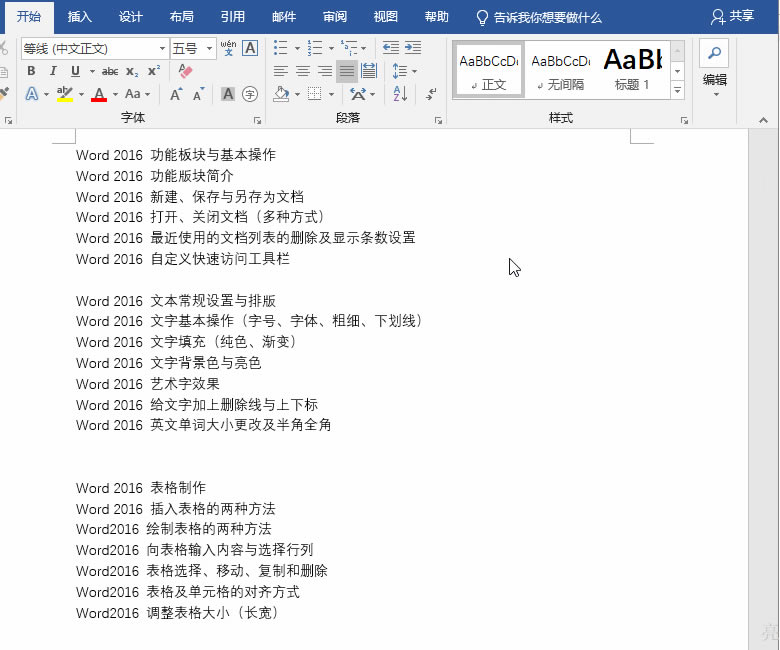Click the Increase Indent icon

412,48
